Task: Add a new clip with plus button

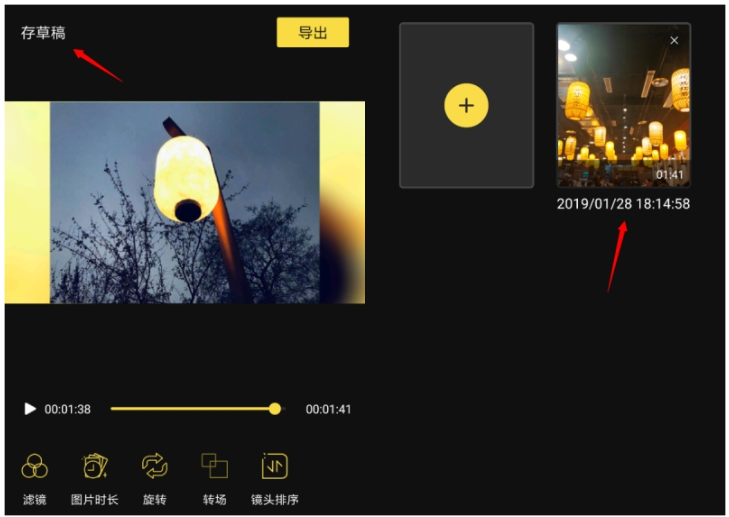Action: pos(466,105)
